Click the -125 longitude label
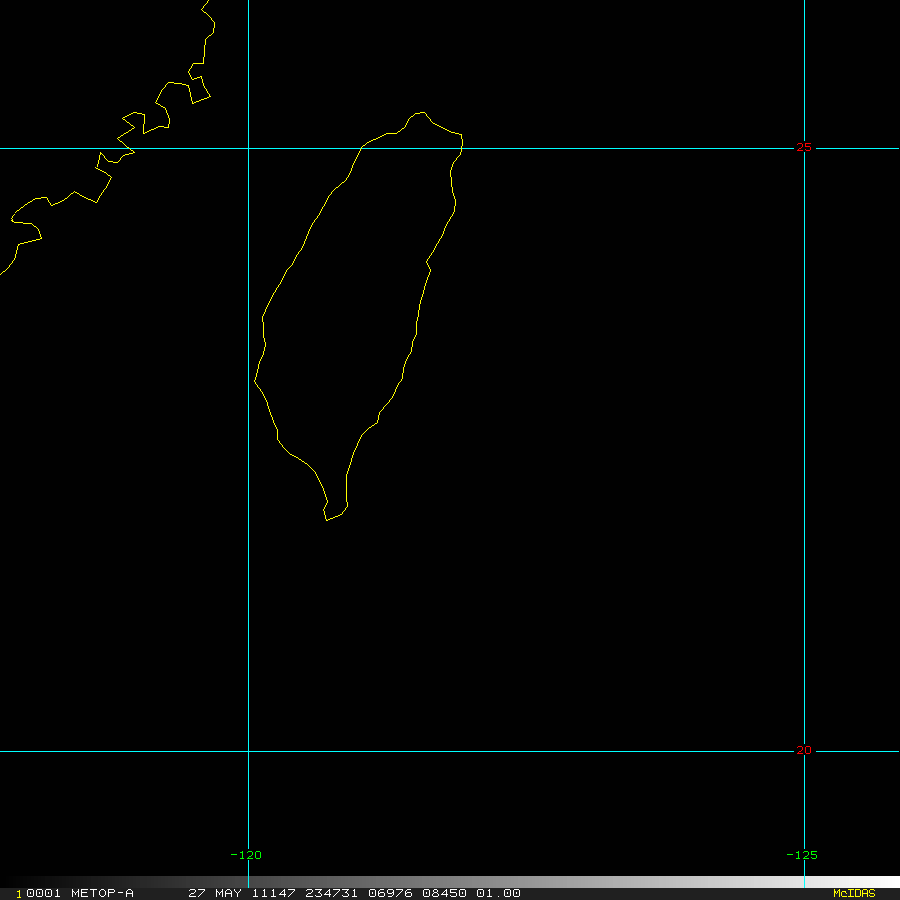Image resolution: width=900 pixels, height=900 pixels. pos(802,855)
